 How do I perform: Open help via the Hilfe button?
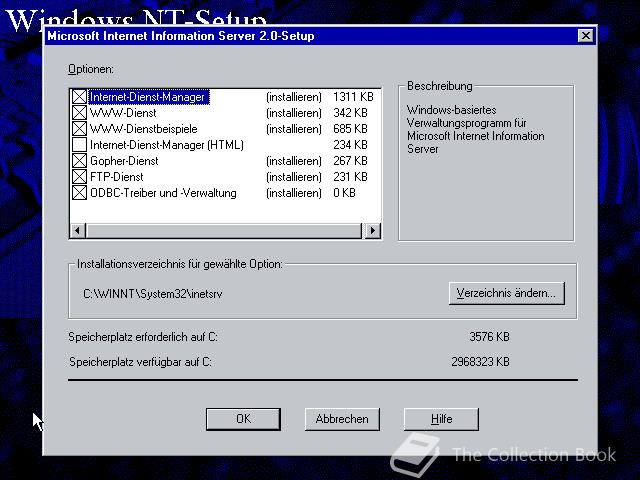[441, 419]
